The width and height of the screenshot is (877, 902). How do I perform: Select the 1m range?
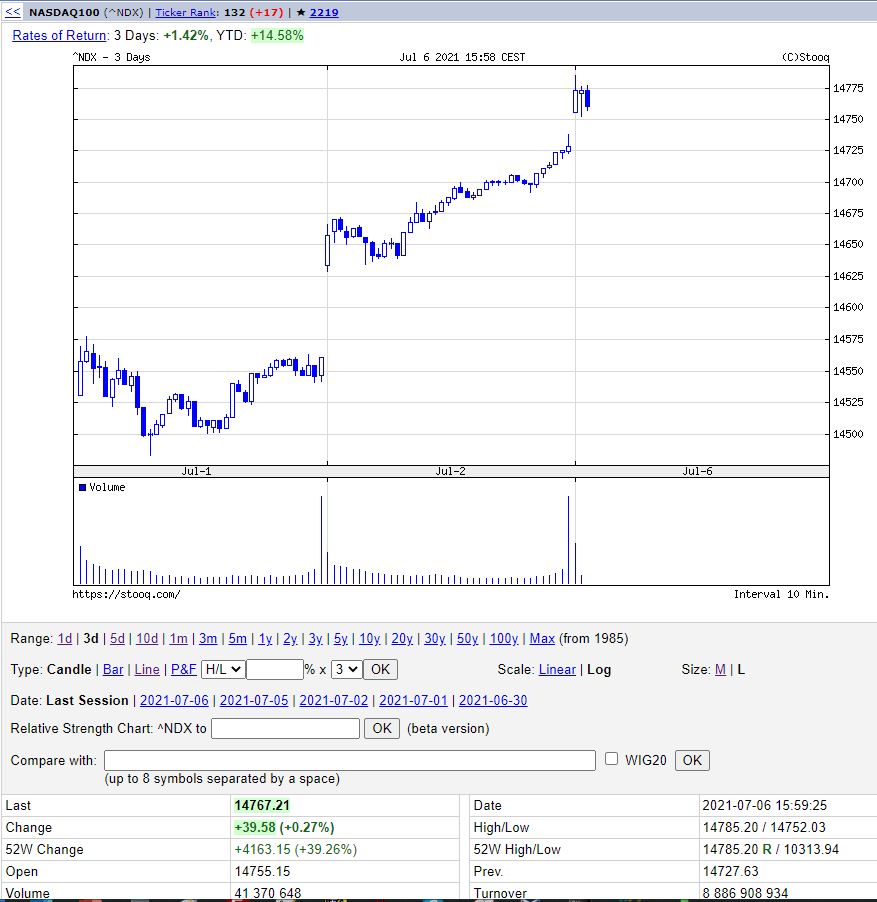click(178, 639)
